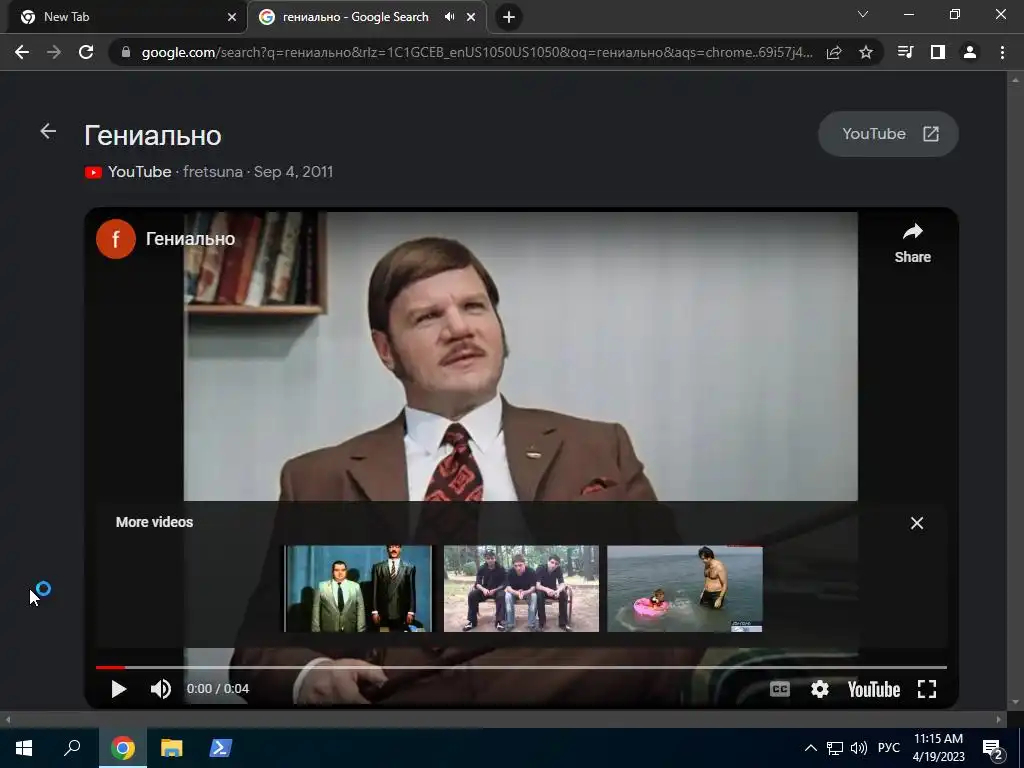Click Chrome icon in taskbar

coord(122,748)
